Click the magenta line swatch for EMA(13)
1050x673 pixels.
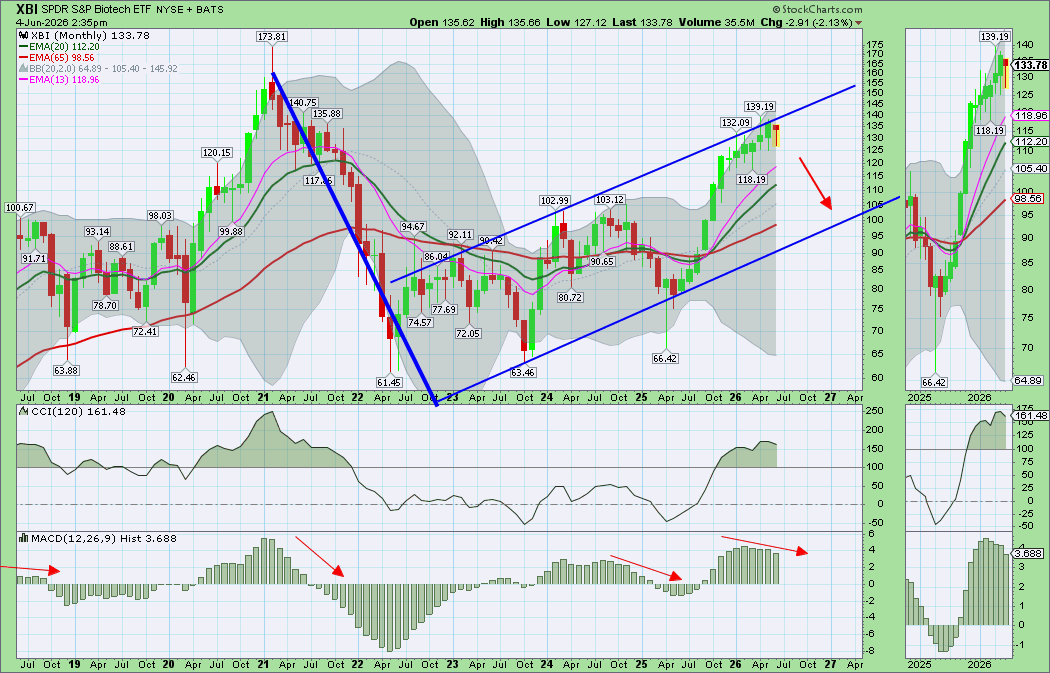point(23,79)
